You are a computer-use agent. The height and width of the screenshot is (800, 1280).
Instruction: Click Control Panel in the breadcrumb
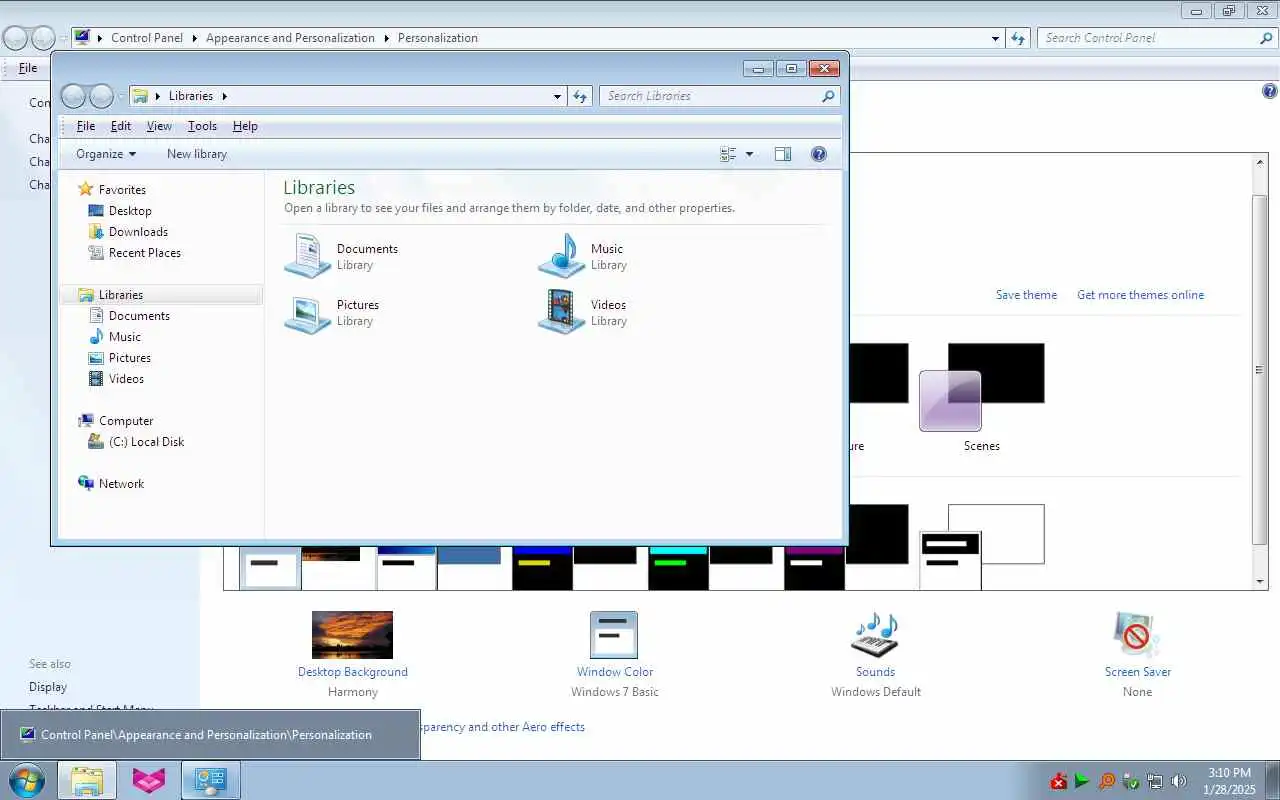pyautogui.click(x=147, y=38)
